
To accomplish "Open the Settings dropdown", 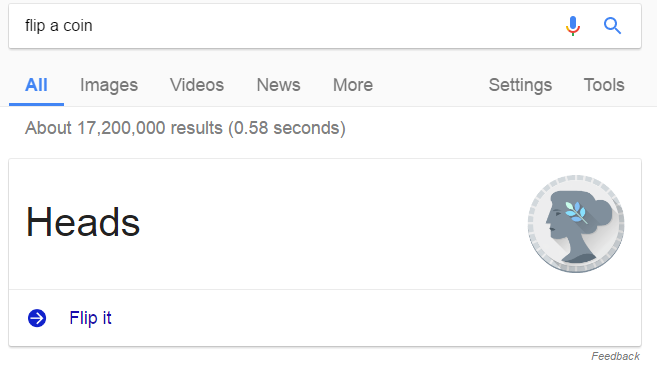I will 520,85.
